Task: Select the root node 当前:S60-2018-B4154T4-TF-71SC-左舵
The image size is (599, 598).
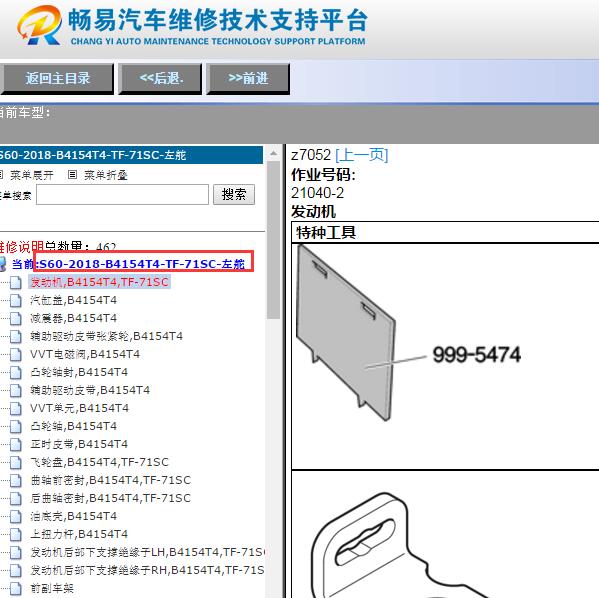Action: click(128, 264)
